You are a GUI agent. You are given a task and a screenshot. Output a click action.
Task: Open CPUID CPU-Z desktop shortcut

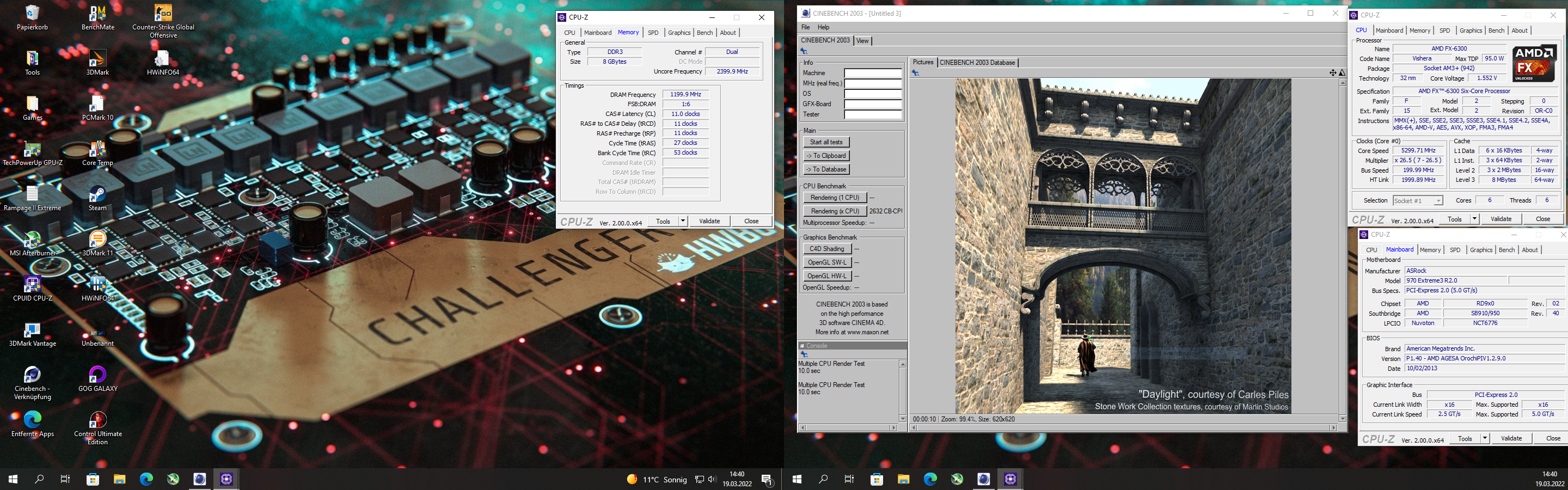[x=32, y=289]
